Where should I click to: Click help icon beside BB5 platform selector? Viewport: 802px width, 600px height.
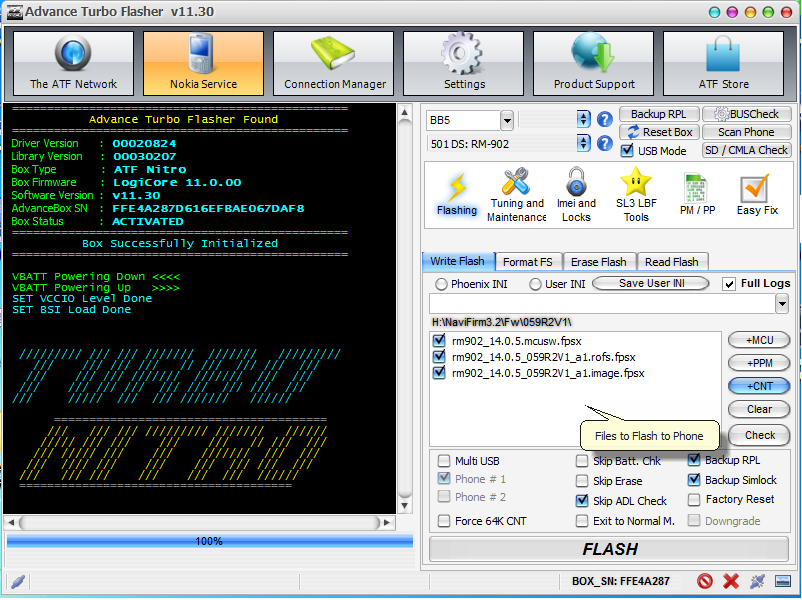click(x=605, y=120)
